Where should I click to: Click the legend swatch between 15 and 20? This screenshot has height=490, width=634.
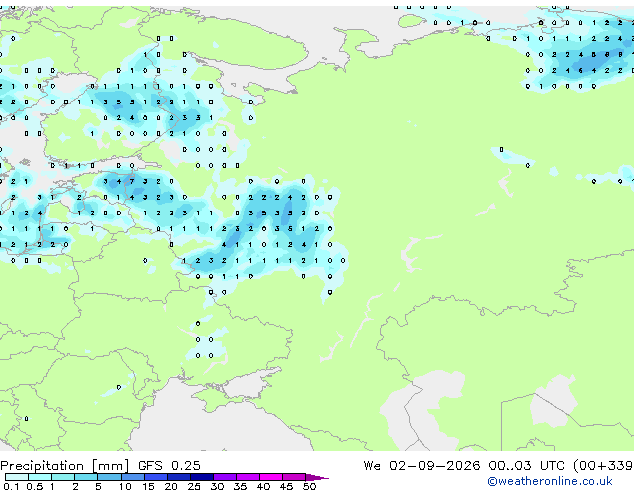(155, 477)
